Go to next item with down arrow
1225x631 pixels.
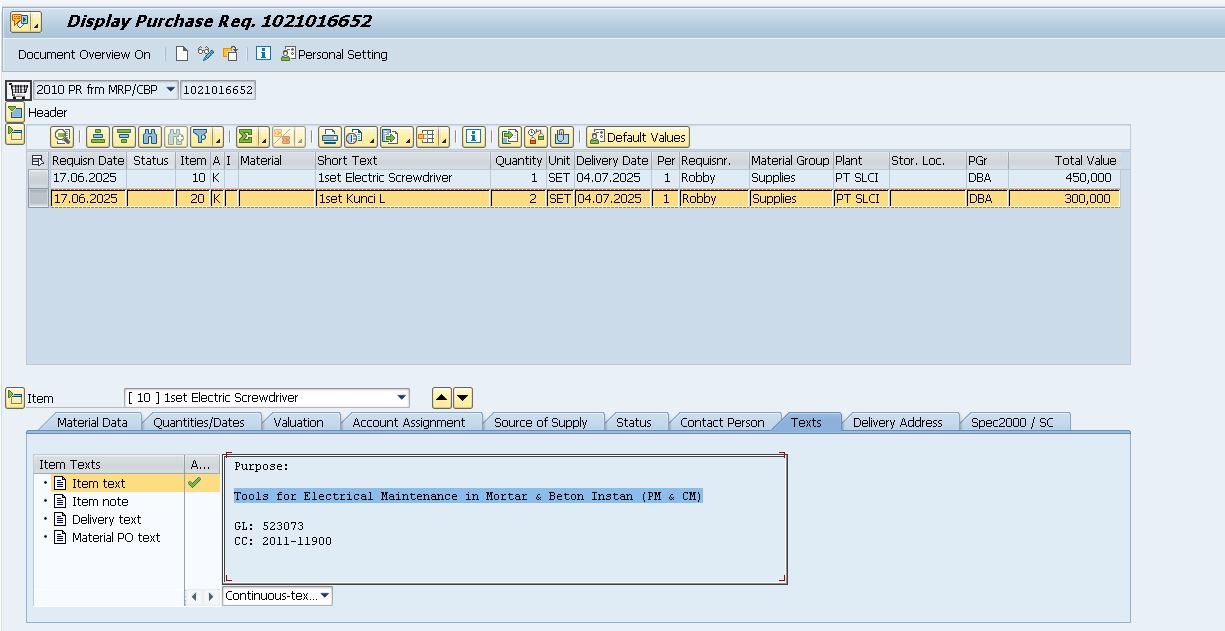463,398
